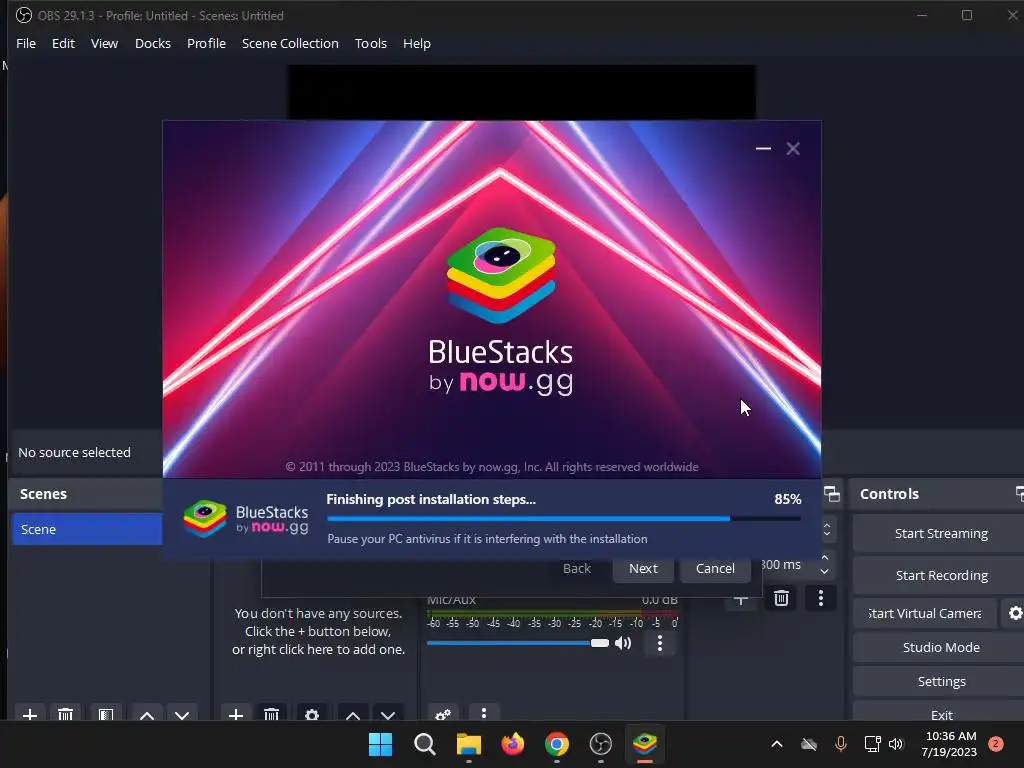Click Start Streaming in Controls

click(941, 534)
